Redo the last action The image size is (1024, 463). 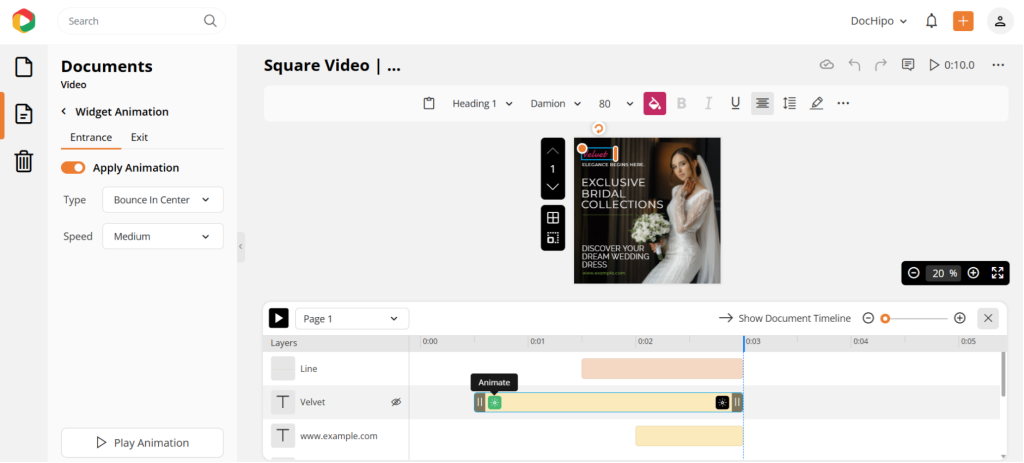(880, 65)
